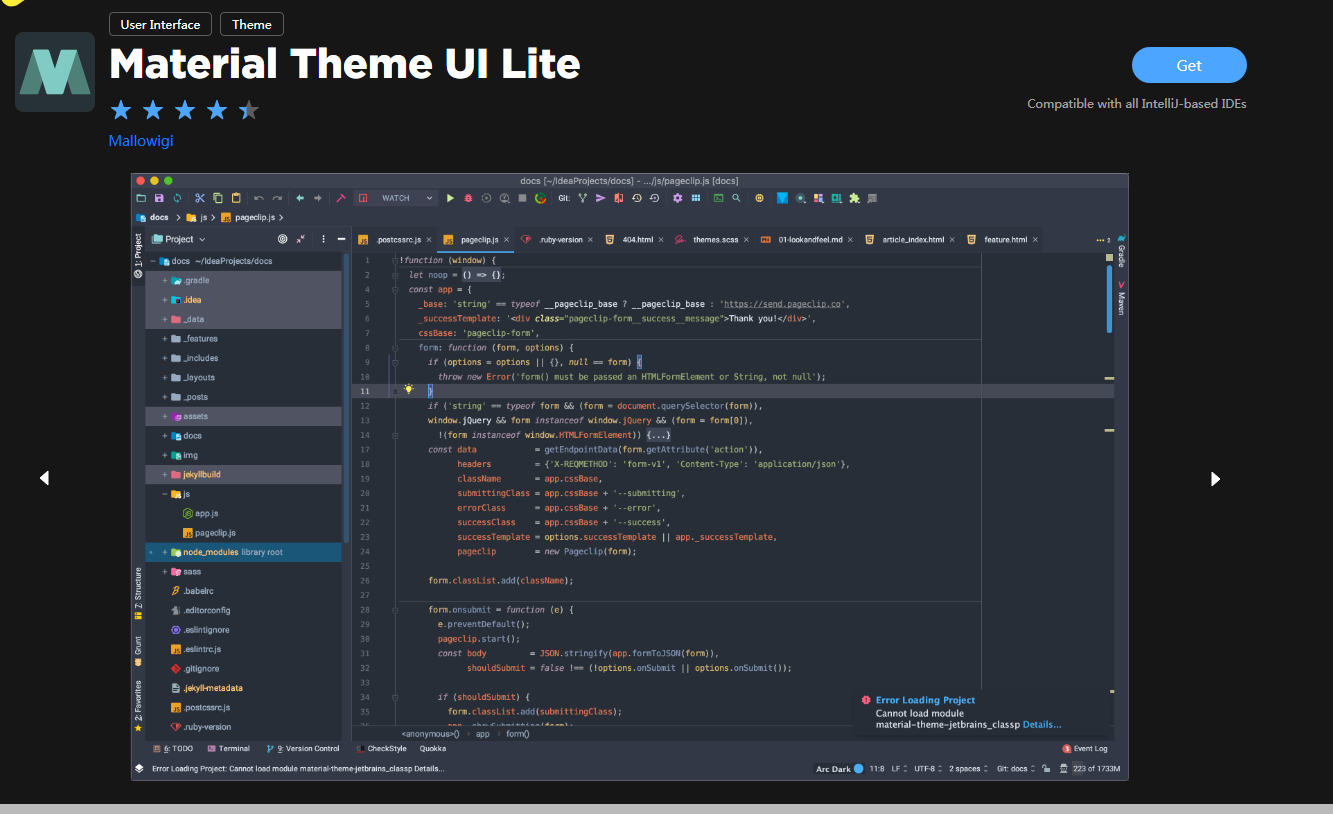Toggle the Arc Dark theme indicator in status bar
The height and width of the screenshot is (814, 1333).
click(839, 769)
